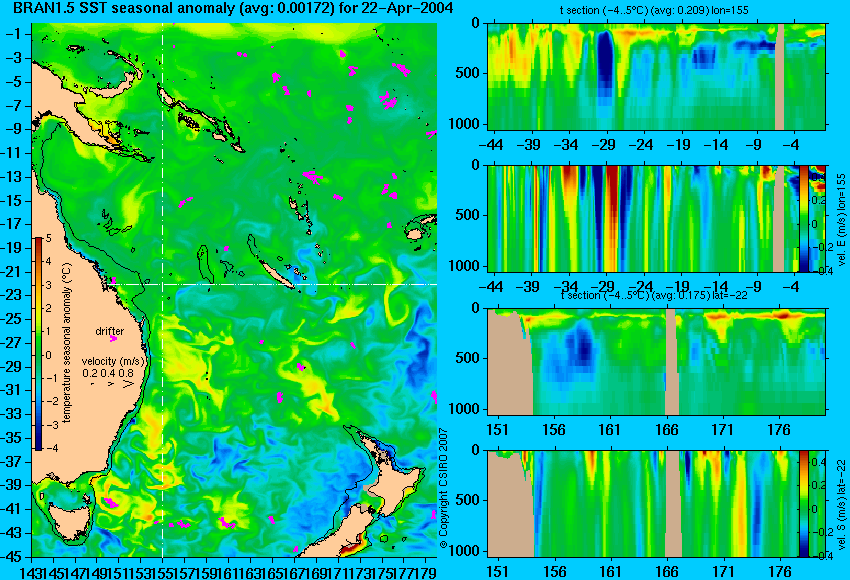The height and width of the screenshot is (580, 850).
Task: Click the '167' longitude tick below the map
Action: [x=295, y=572]
